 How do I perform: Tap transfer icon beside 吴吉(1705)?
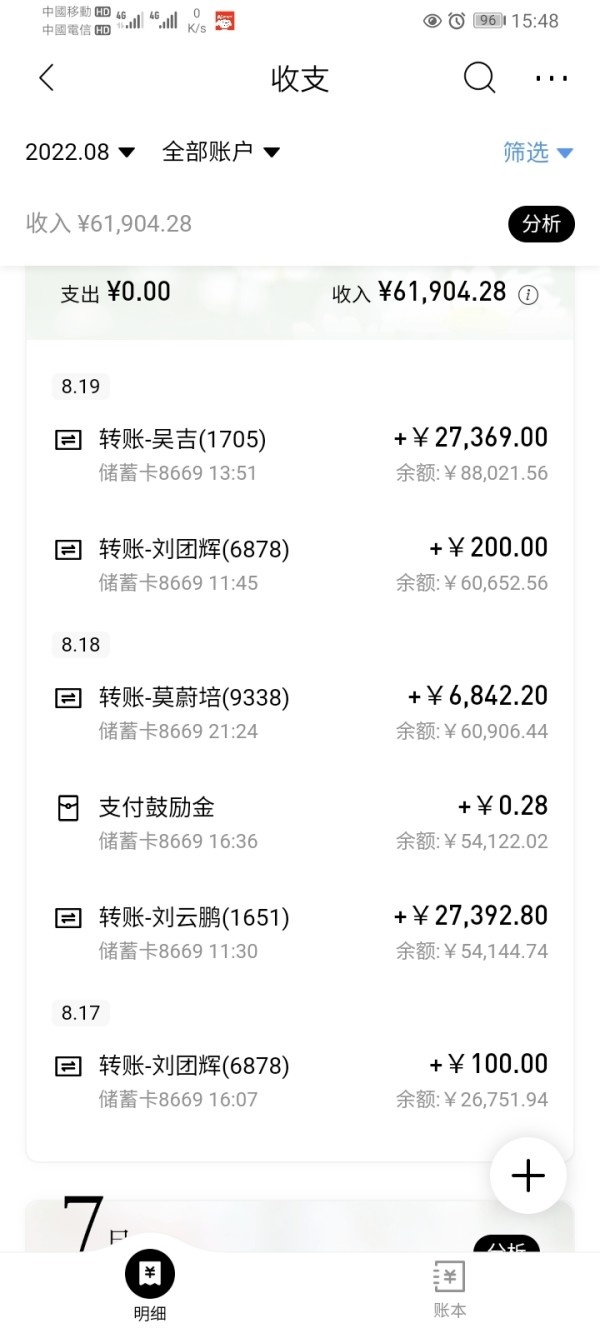[x=68, y=439]
